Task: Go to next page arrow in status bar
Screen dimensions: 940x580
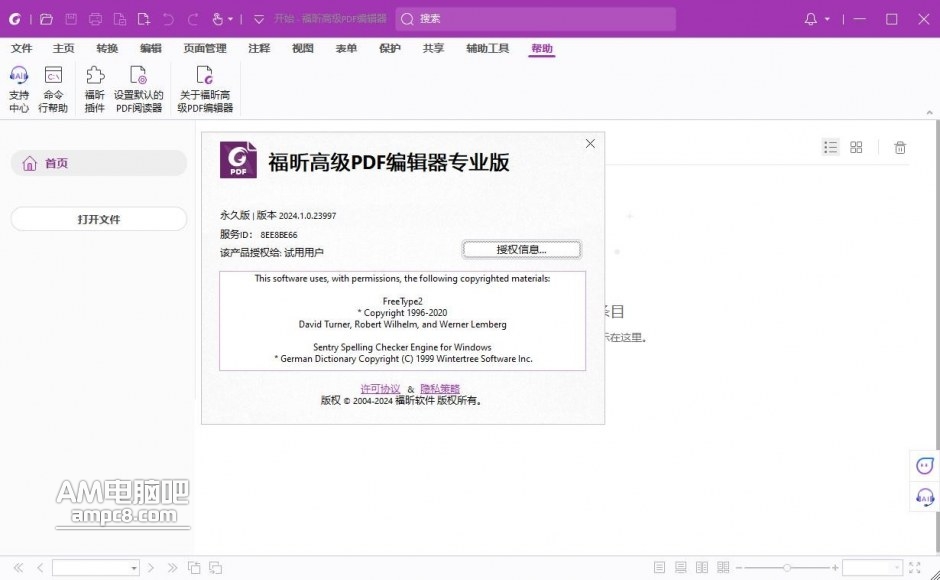Action: [x=151, y=567]
